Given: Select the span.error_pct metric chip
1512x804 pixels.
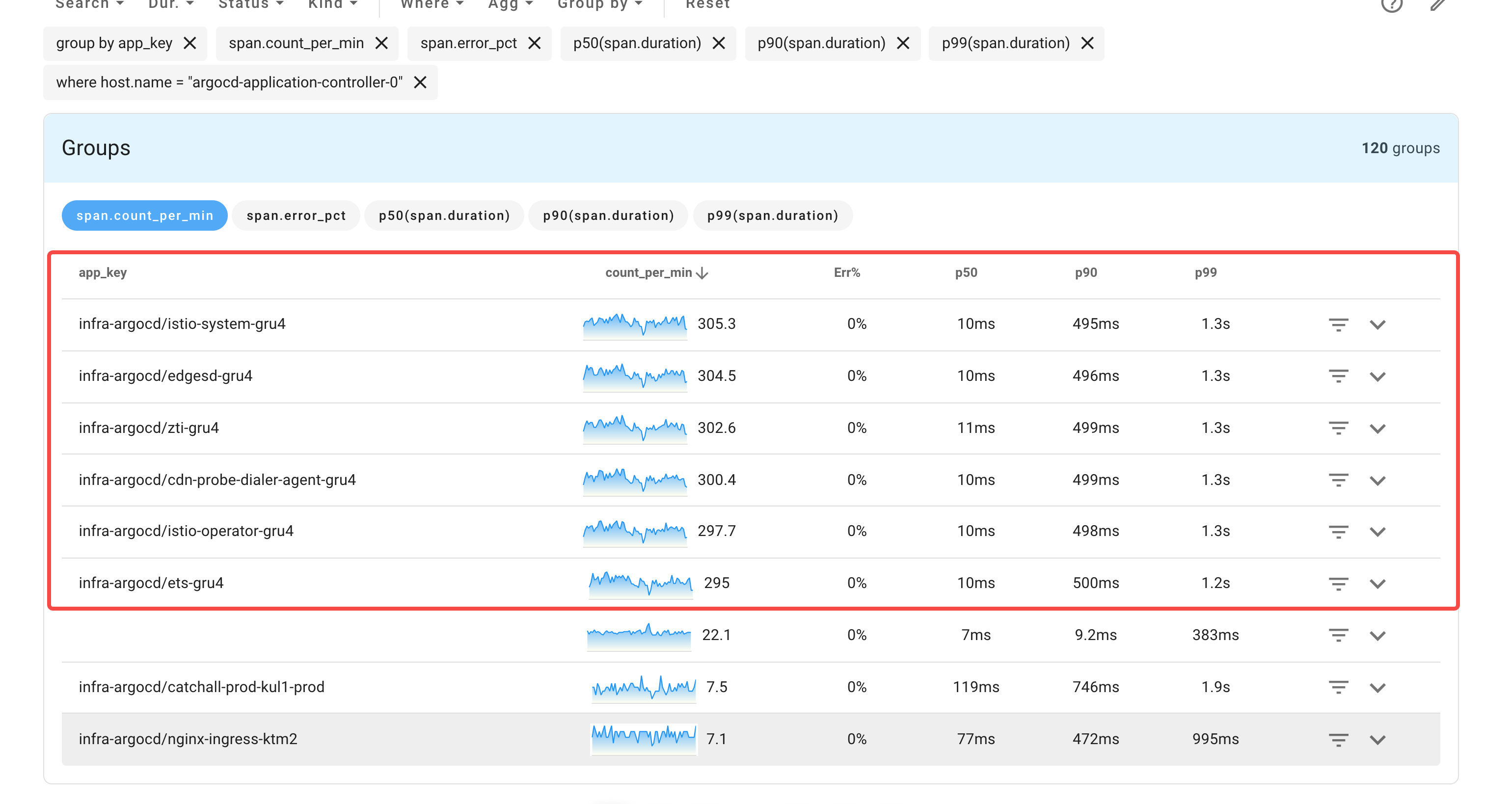Looking at the screenshot, I should 296,215.
